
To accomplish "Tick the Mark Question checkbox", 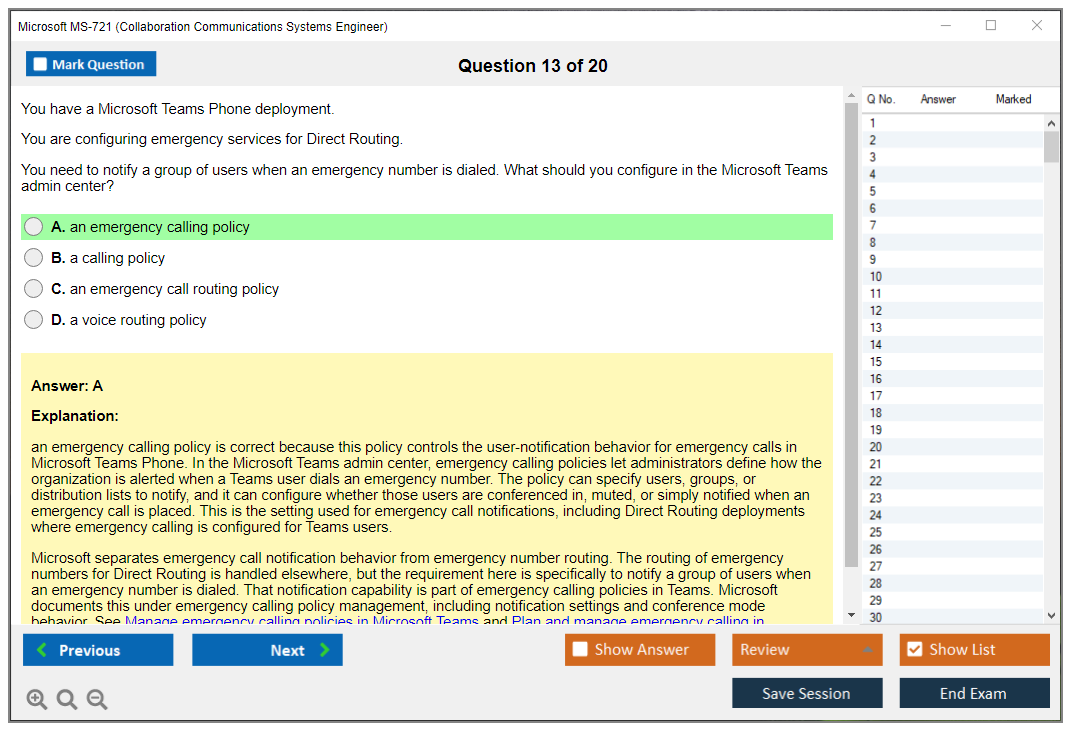I will tap(40, 64).
